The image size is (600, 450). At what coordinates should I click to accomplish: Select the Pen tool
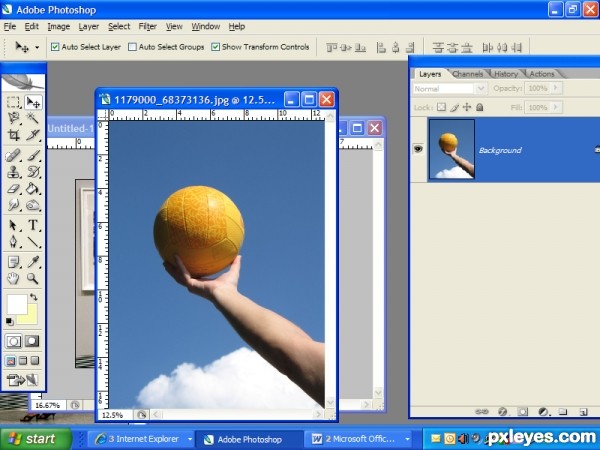[x=13, y=241]
